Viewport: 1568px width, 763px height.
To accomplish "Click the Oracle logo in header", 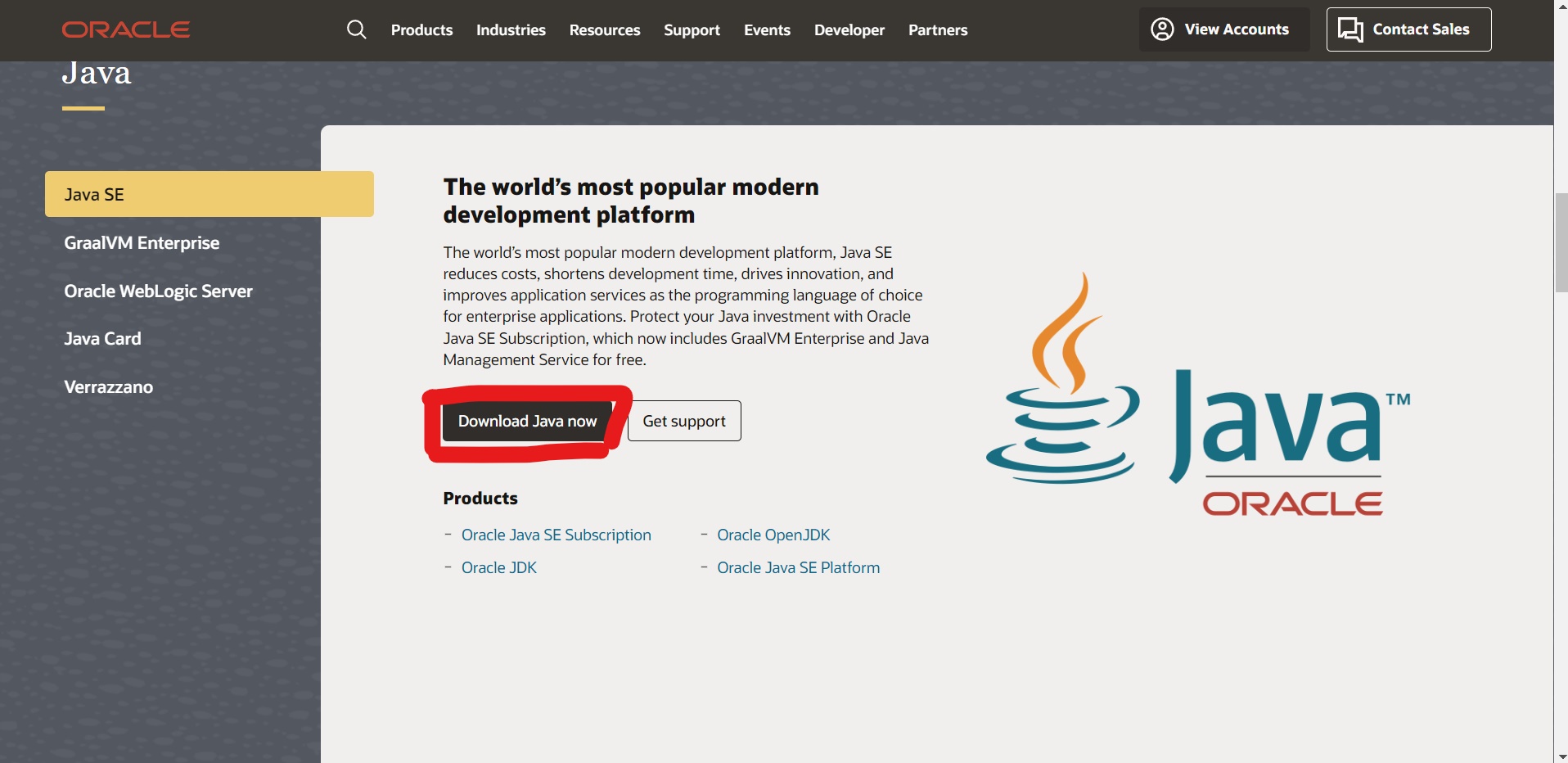I will (x=126, y=30).
